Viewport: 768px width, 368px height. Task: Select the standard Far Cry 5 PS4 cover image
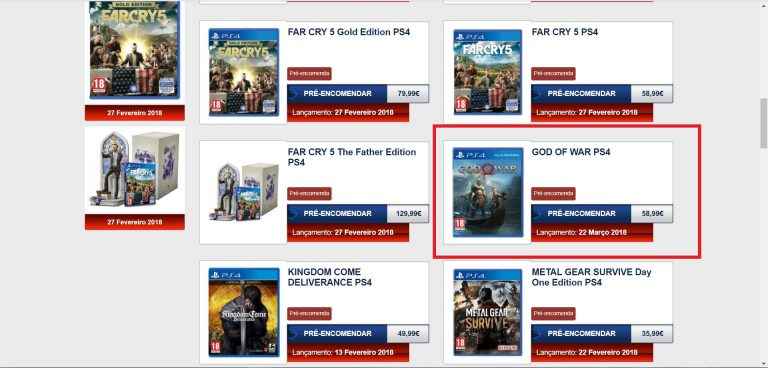tap(488, 72)
